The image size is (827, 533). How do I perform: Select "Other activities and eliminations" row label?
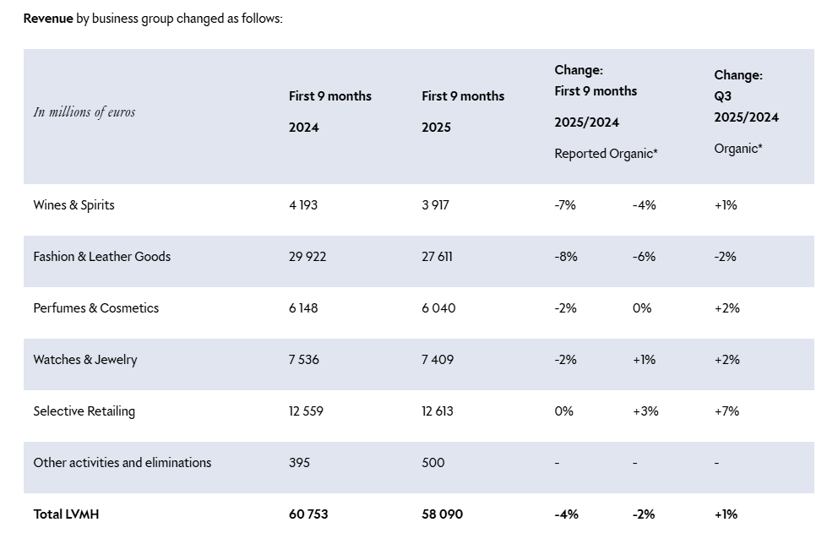click(x=122, y=463)
